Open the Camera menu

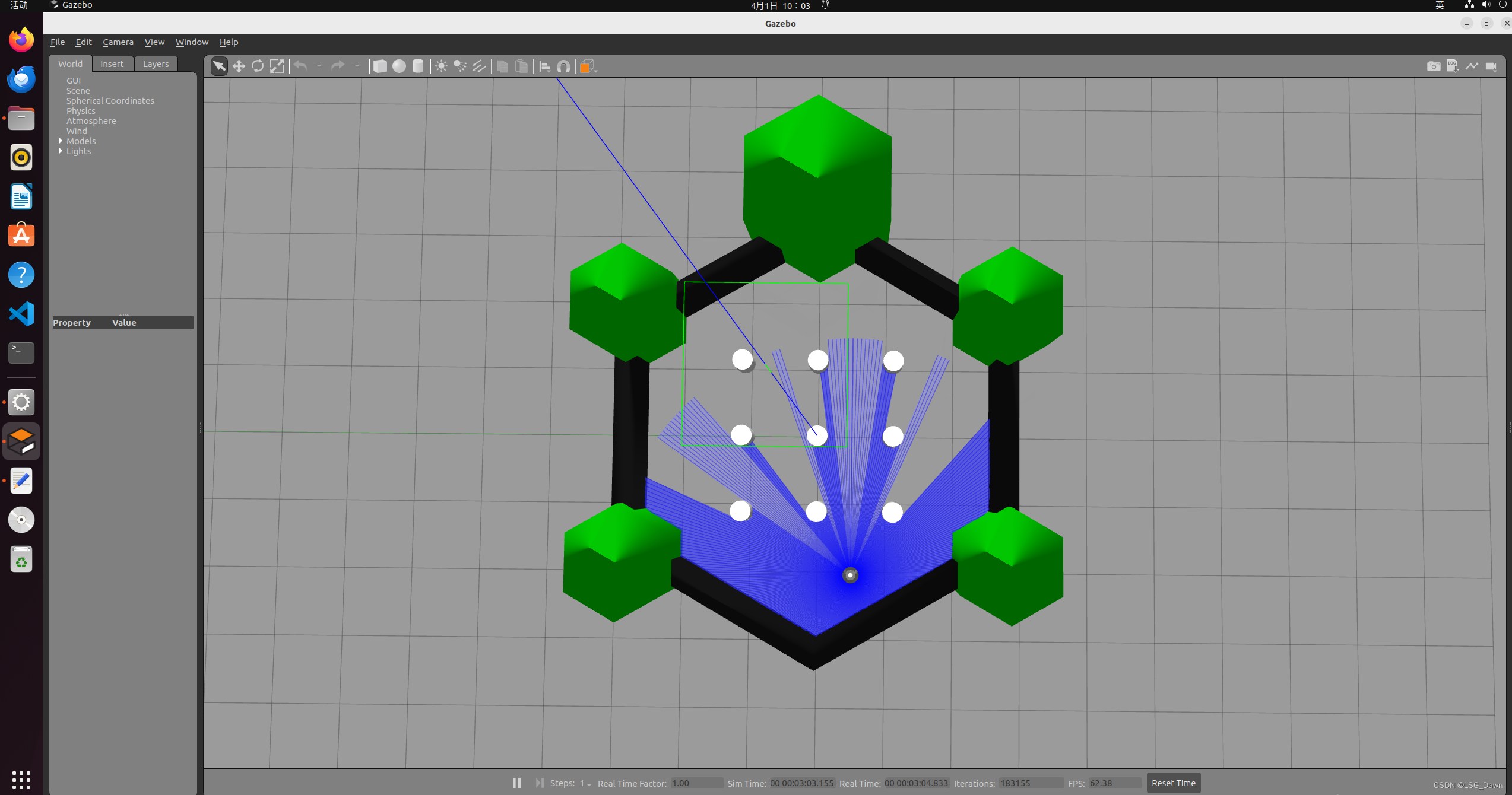click(118, 42)
